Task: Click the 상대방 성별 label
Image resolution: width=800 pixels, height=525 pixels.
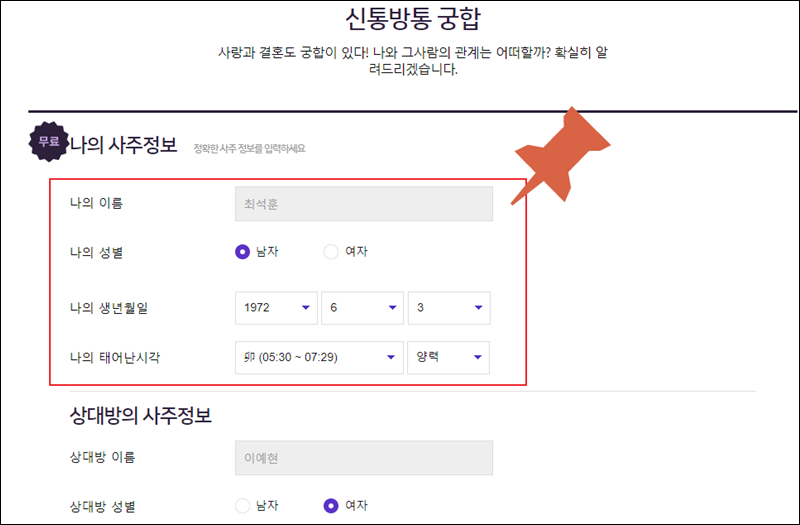Action: point(103,507)
